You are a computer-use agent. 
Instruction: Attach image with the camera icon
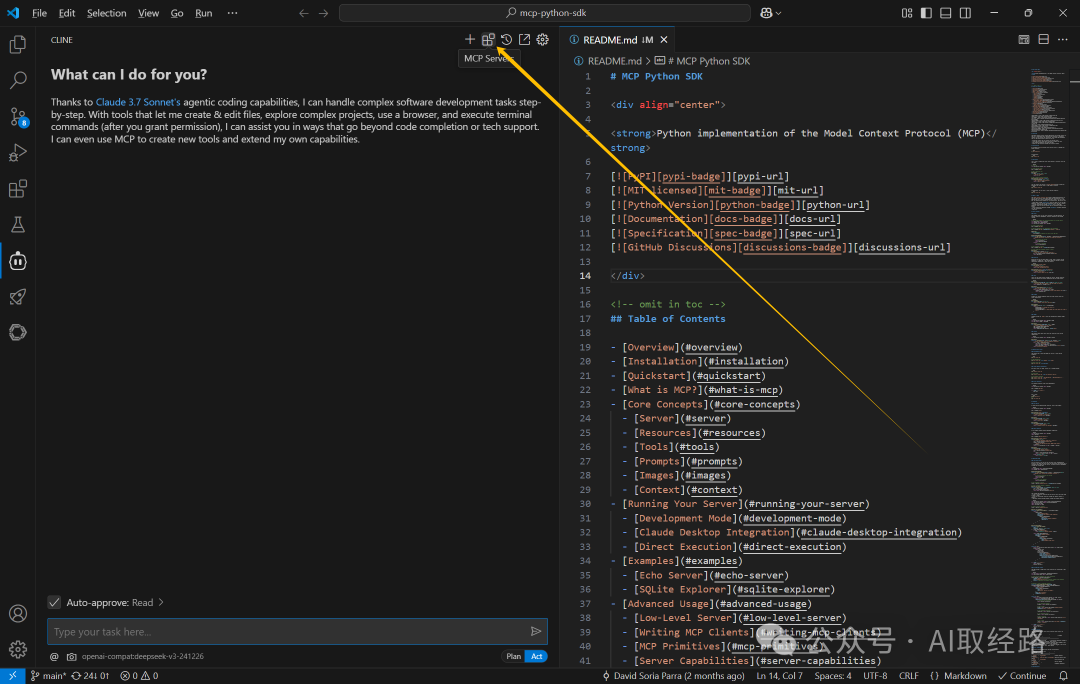click(x=71, y=656)
